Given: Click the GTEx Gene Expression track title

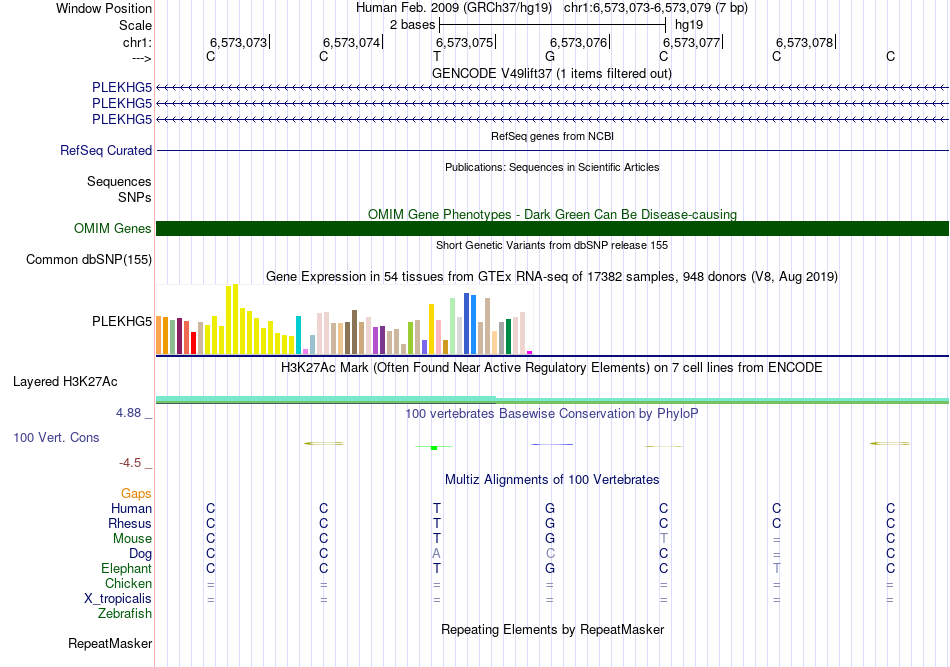Looking at the screenshot, I should pos(552,277).
